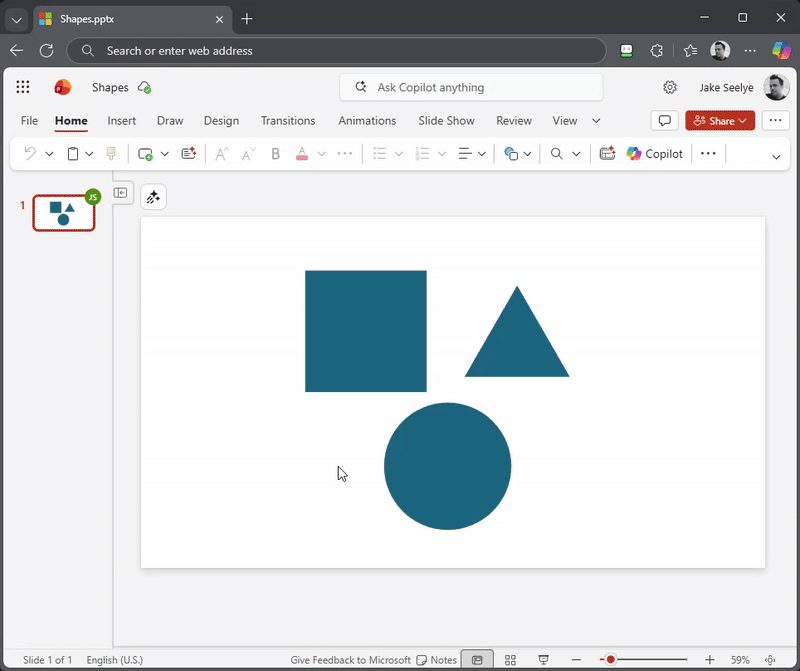Toggle the Notes pane
The height and width of the screenshot is (671, 800).
(436, 660)
